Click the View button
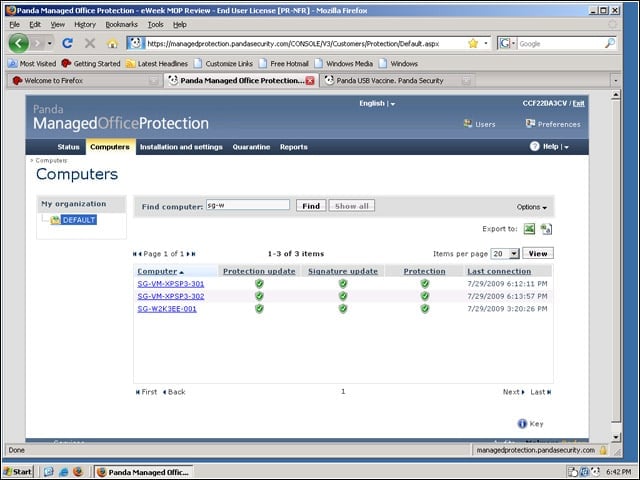The image size is (640, 480). (x=538, y=253)
